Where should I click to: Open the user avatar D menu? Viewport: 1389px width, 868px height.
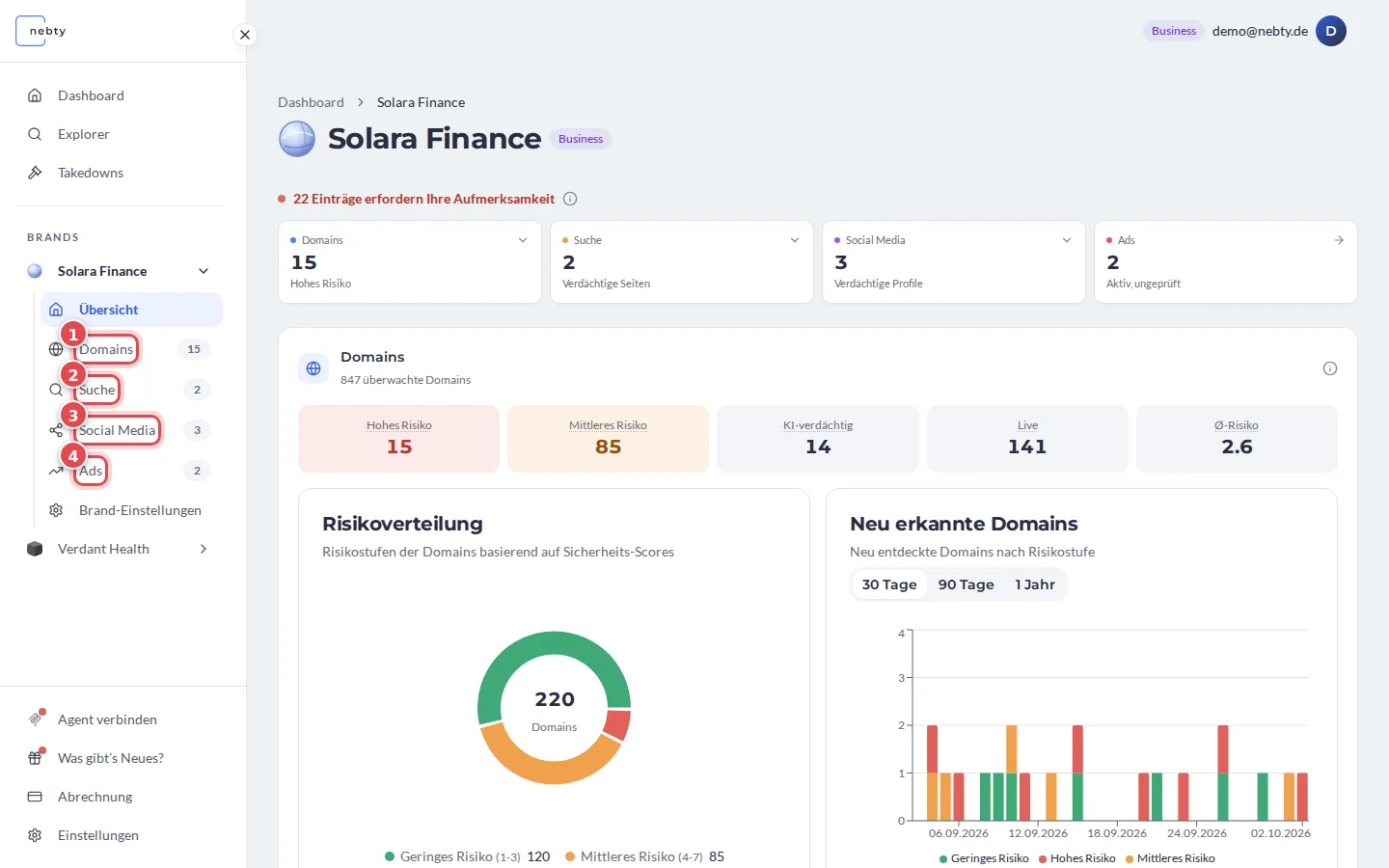[1331, 31]
